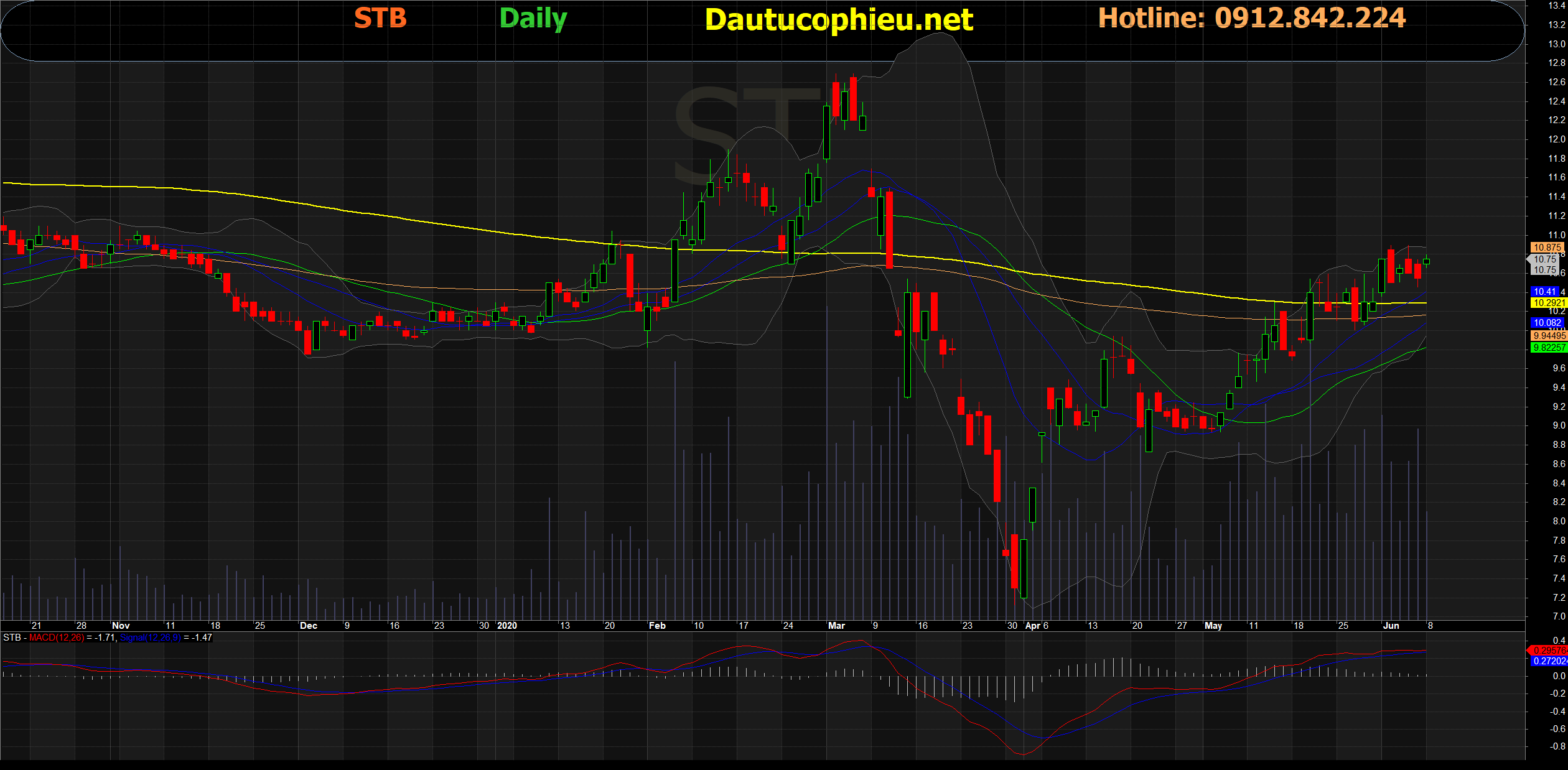Screen dimensions: 1568x770
Task: Click the orange 9.94495 price tag
Action: tap(1548, 336)
